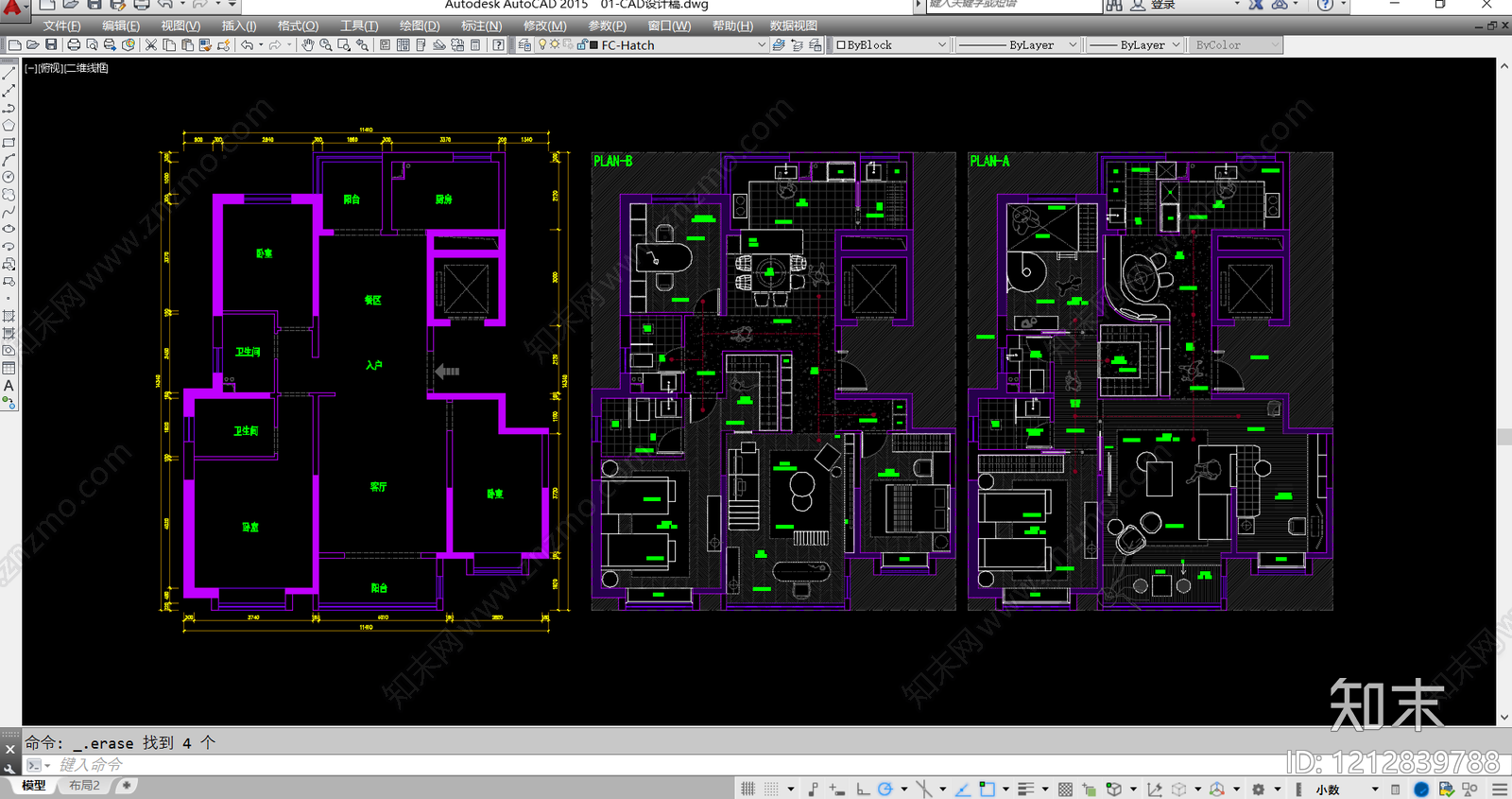This screenshot has width=1512, height=799.
Task: Open the FC-Hatch layer dropdown
Action: tap(762, 44)
